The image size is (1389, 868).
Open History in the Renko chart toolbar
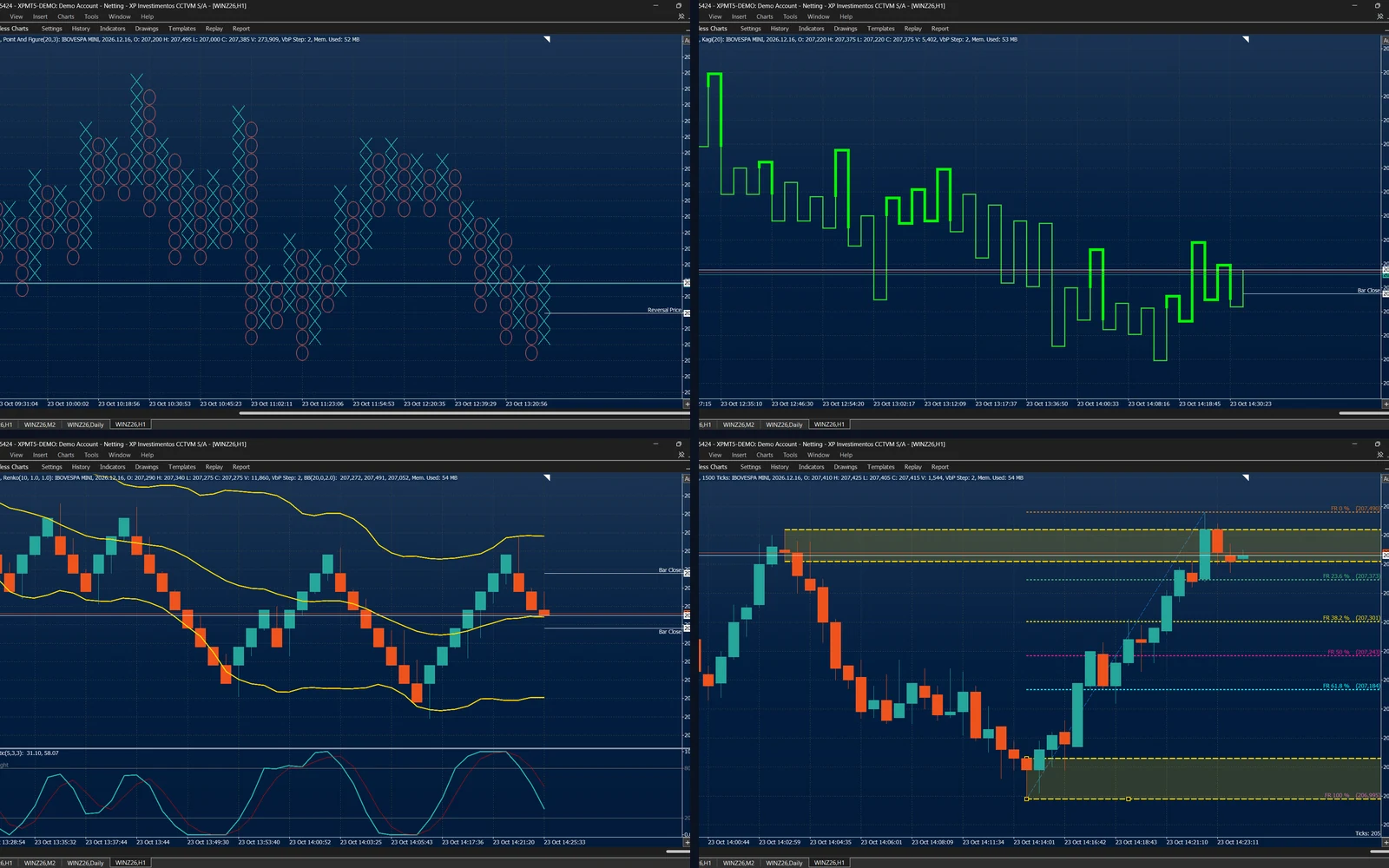tap(81, 467)
